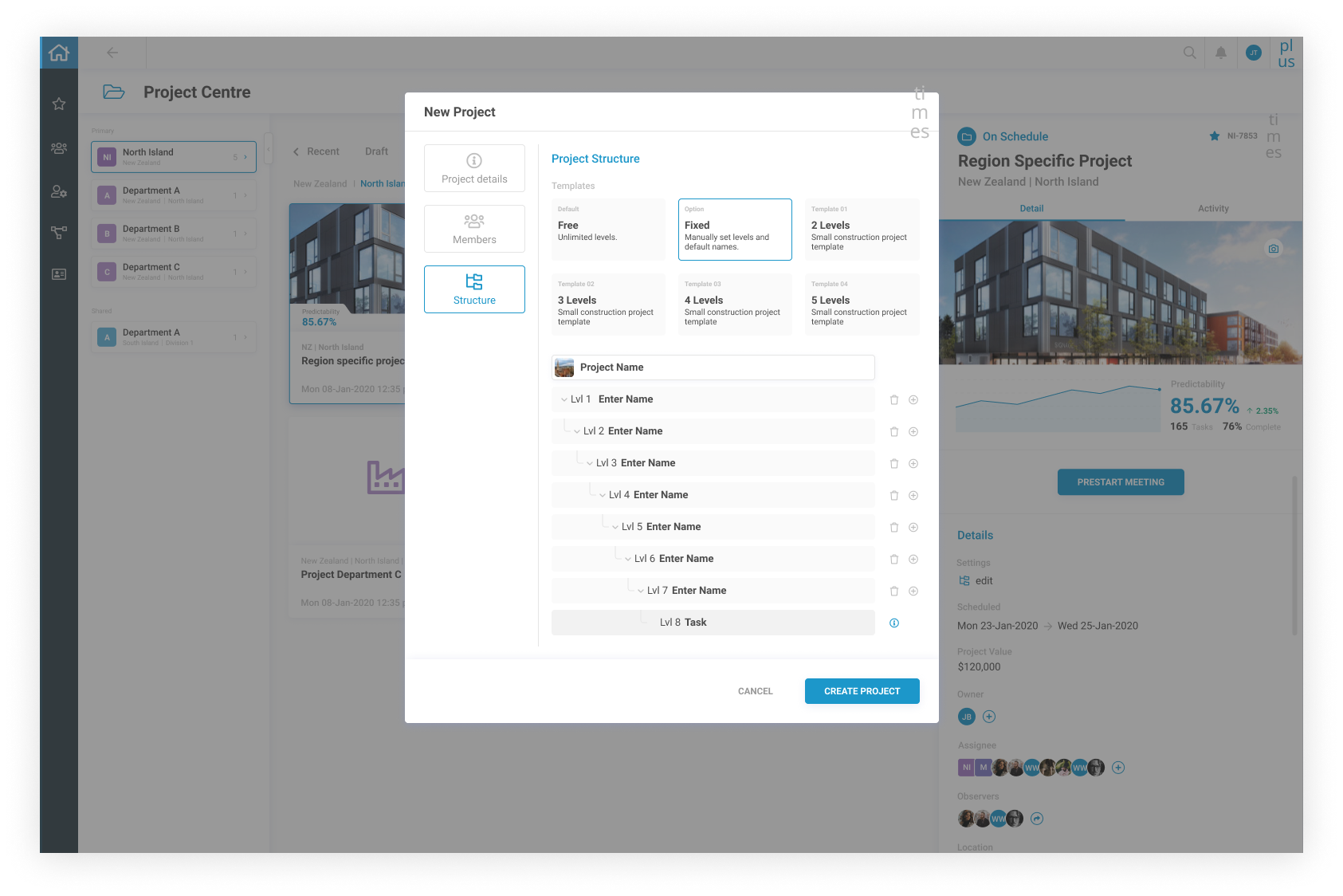Delete the Lvl 1 row with trash icon

point(893,400)
